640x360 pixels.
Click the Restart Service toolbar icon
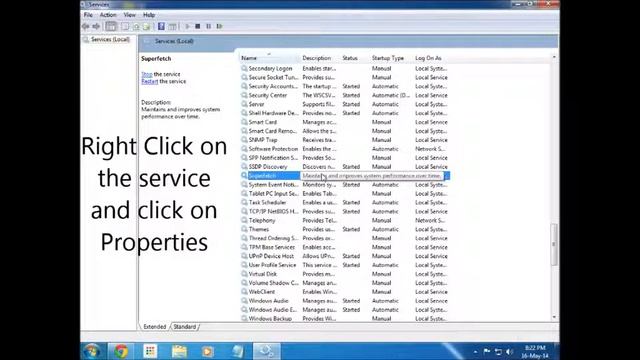tap(219, 27)
